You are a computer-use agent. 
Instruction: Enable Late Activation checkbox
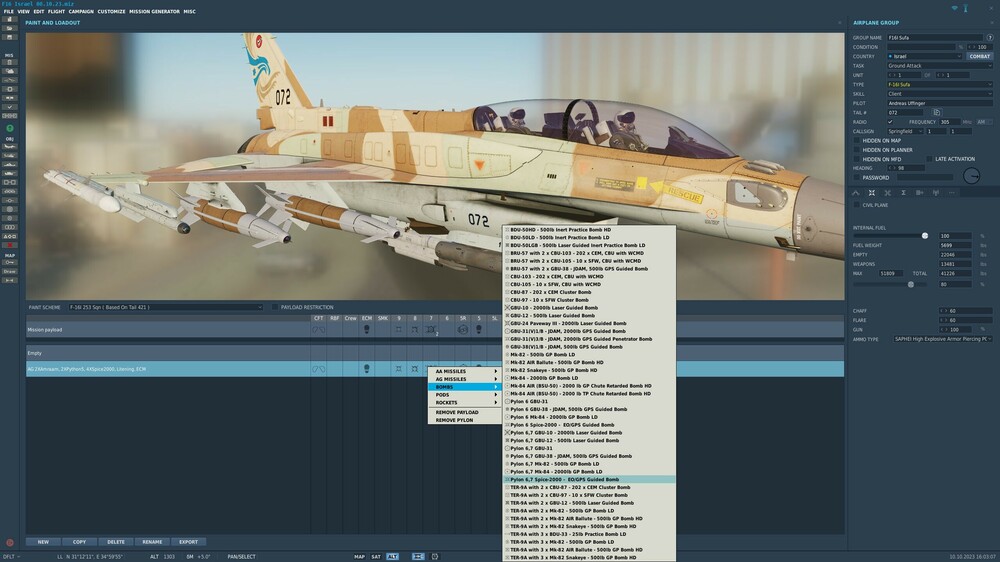tap(929, 159)
